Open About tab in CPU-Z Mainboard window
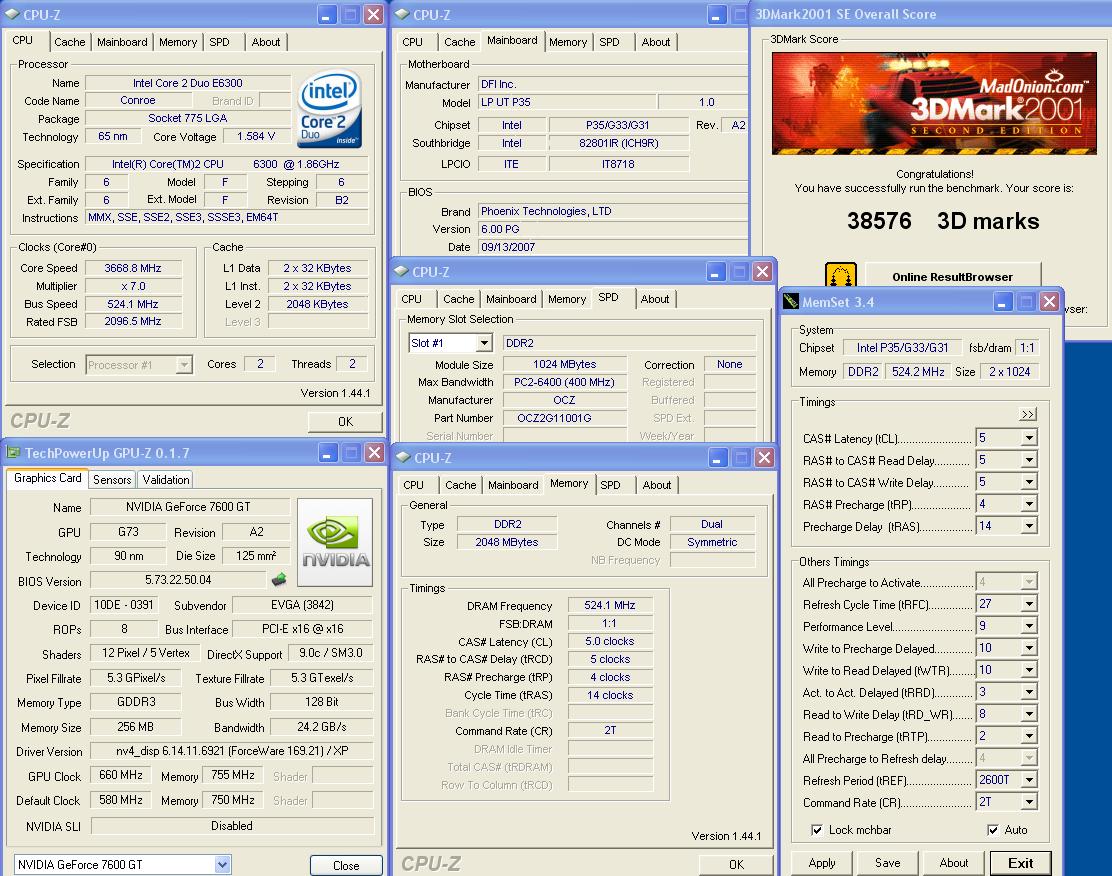This screenshot has height=876, width=1112. click(x=656, y=42)
